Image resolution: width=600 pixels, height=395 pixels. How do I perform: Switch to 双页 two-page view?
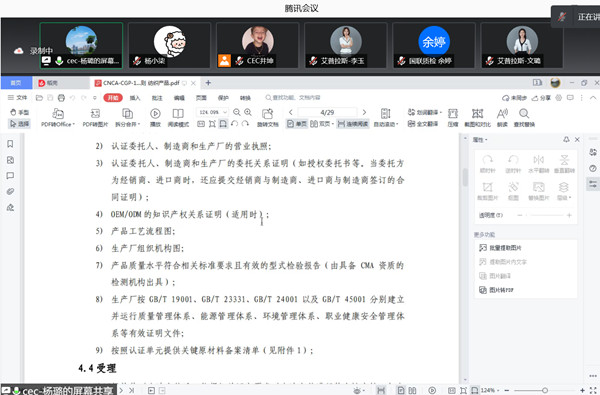pos(321,124)
